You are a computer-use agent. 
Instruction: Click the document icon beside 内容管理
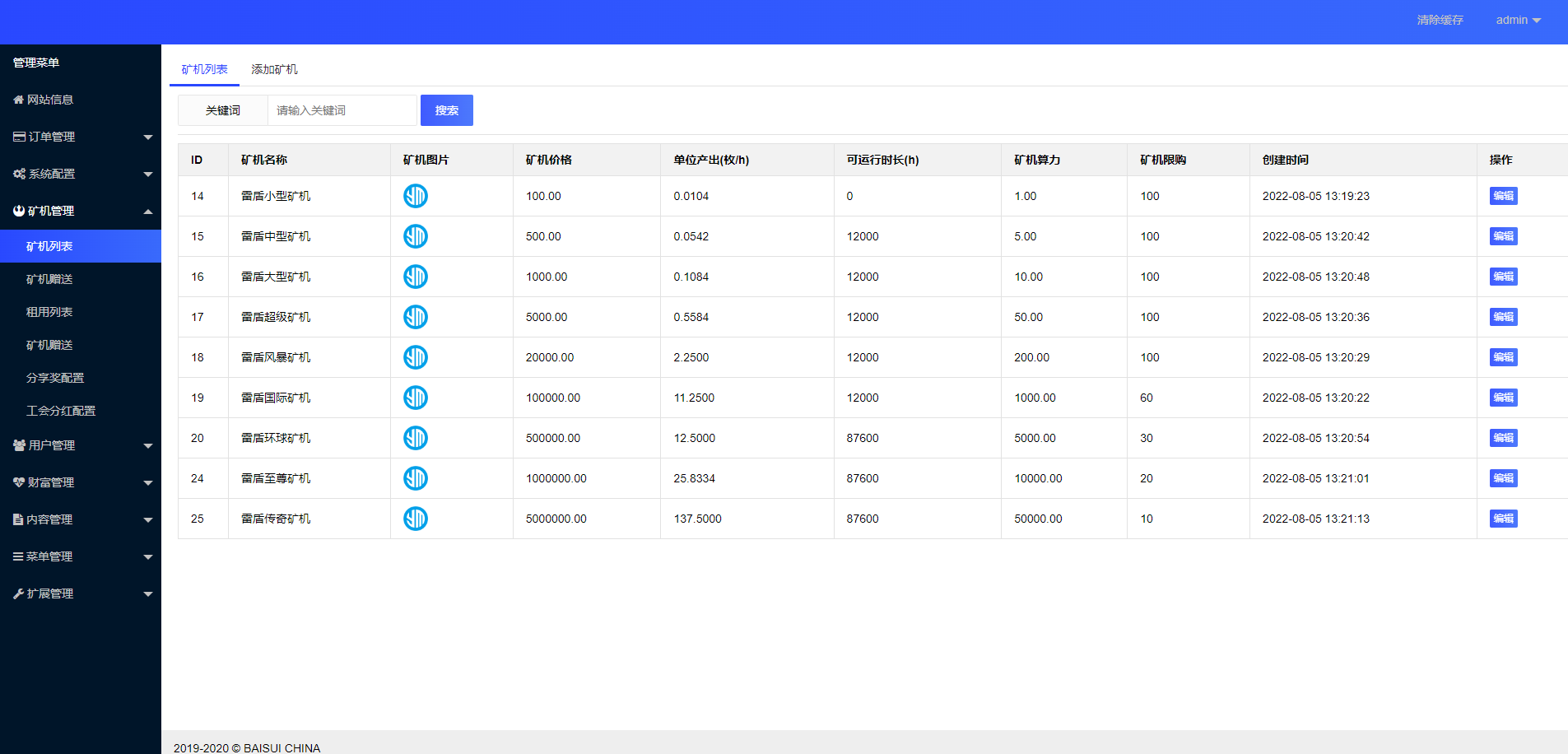(18, 519)
